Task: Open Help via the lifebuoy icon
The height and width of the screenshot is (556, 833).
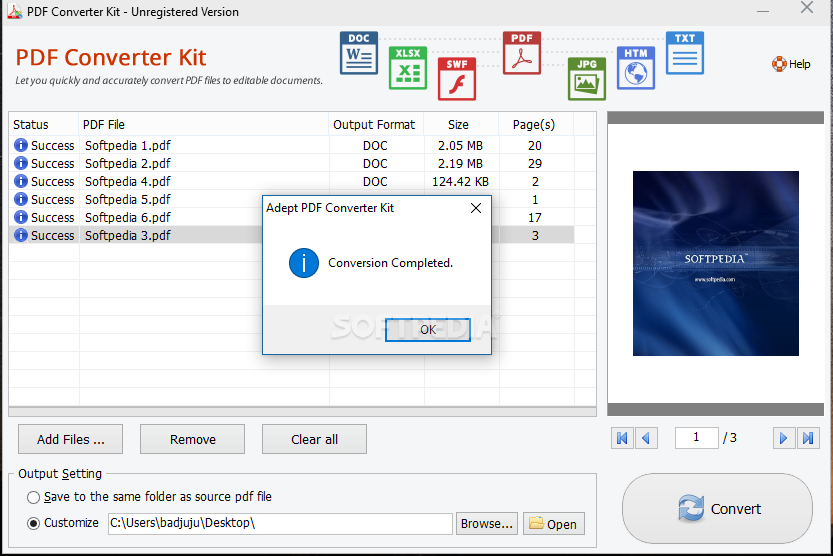Action: pos(779,64)
